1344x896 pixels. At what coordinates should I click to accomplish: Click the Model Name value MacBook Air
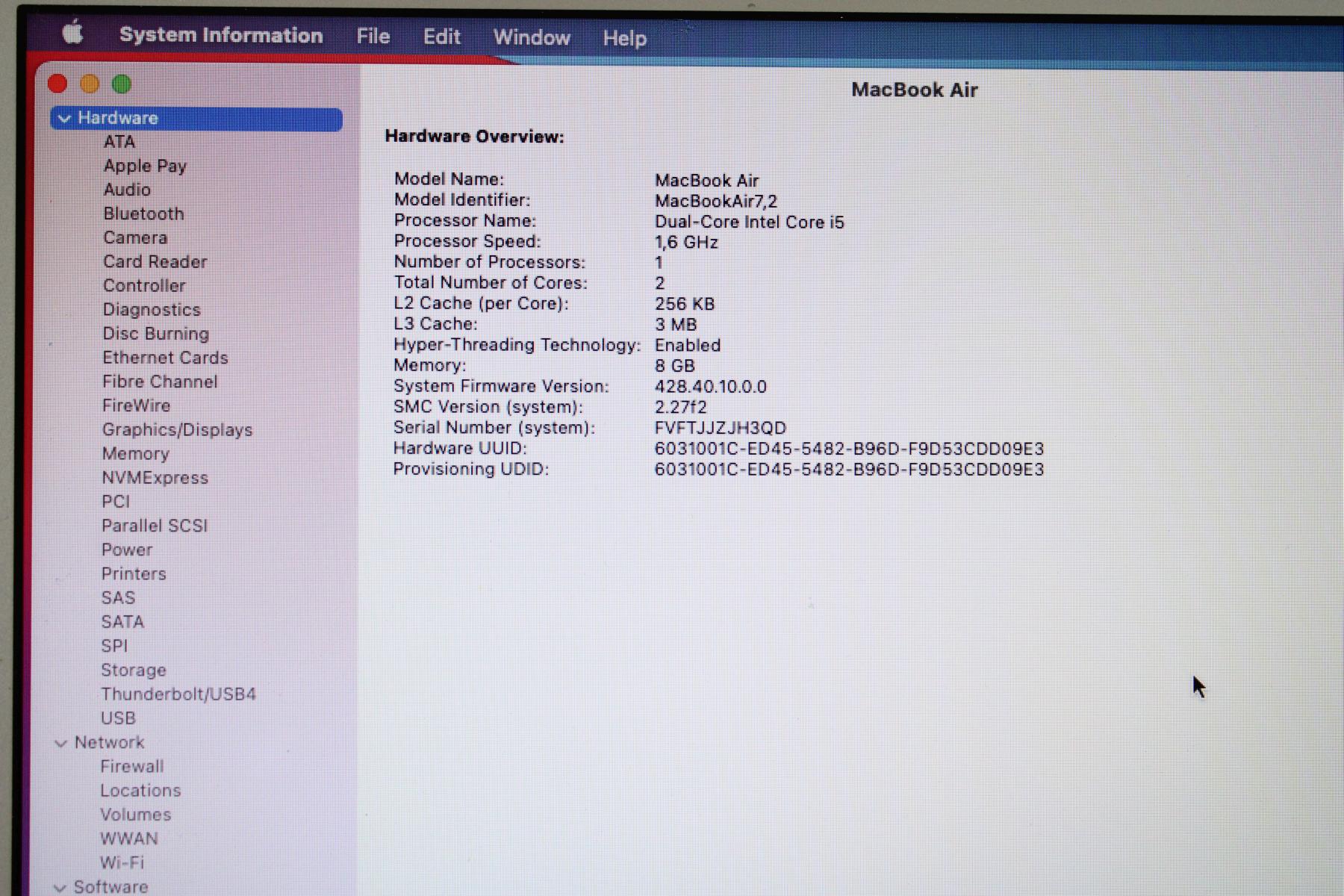point(706,181)
